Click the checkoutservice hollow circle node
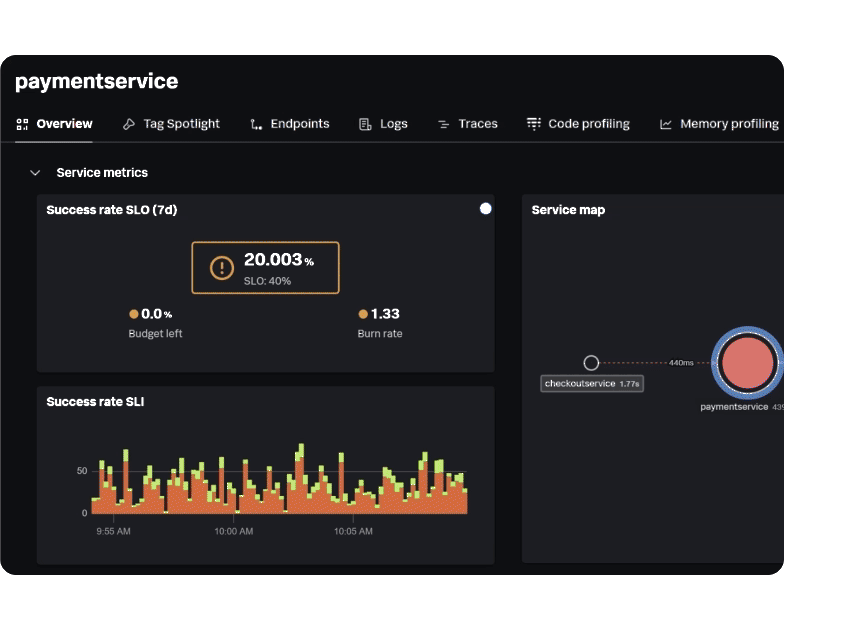The width and height of the screenshot is (857, 630). (x=591, y=363)
